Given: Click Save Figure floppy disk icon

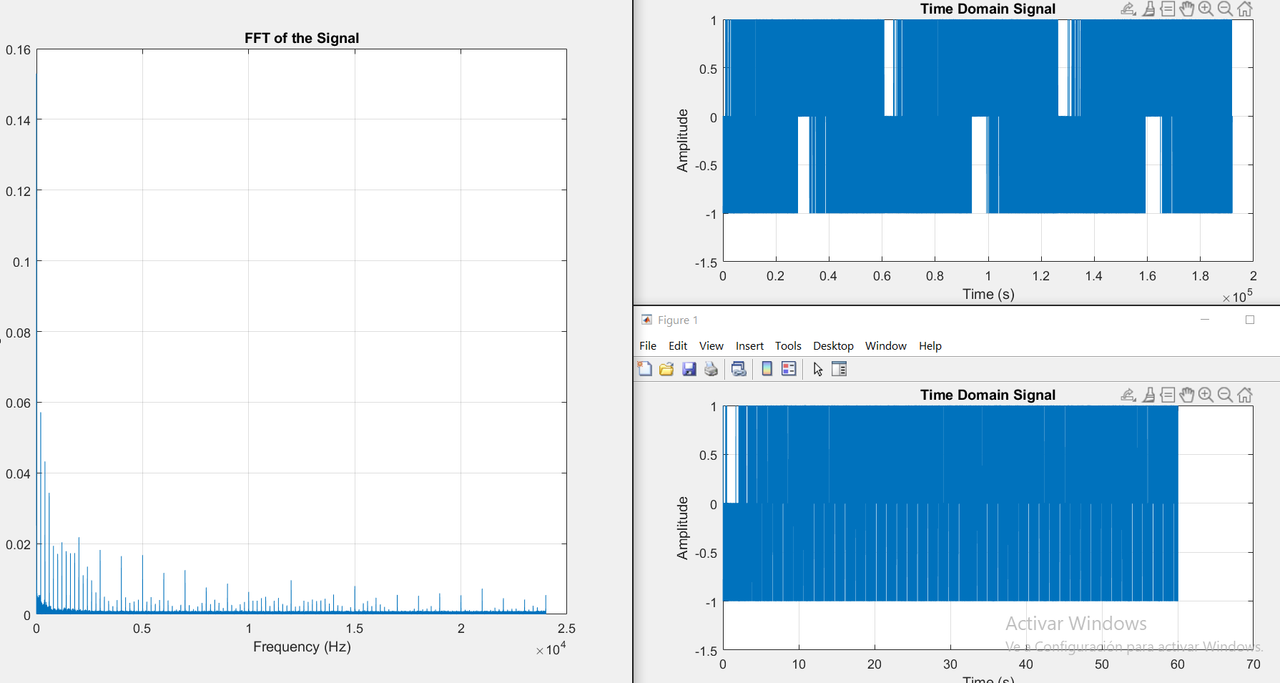Looking at the screenshot, I should point(689,369).
